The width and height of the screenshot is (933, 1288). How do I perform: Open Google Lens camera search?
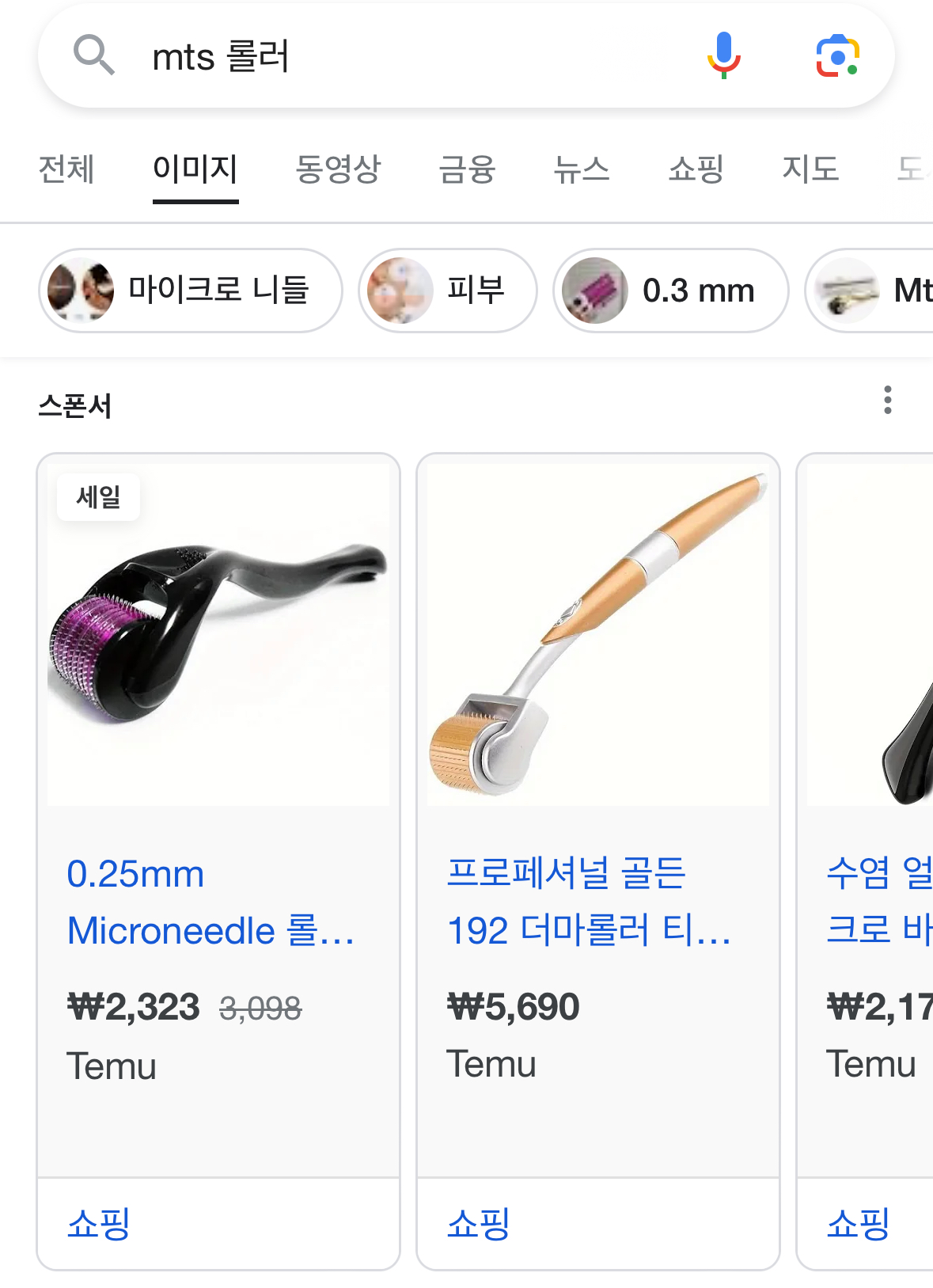click(837, 55)
